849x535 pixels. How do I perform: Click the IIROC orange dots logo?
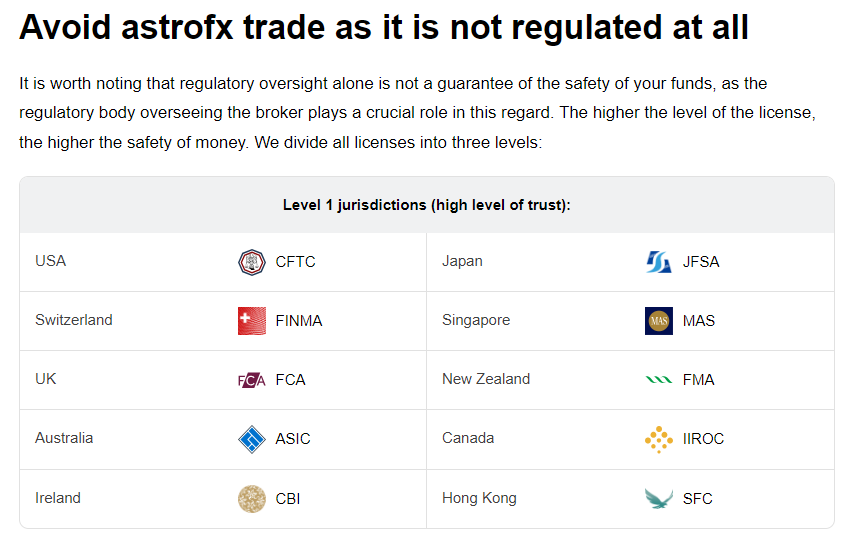(x=659, y=439)
